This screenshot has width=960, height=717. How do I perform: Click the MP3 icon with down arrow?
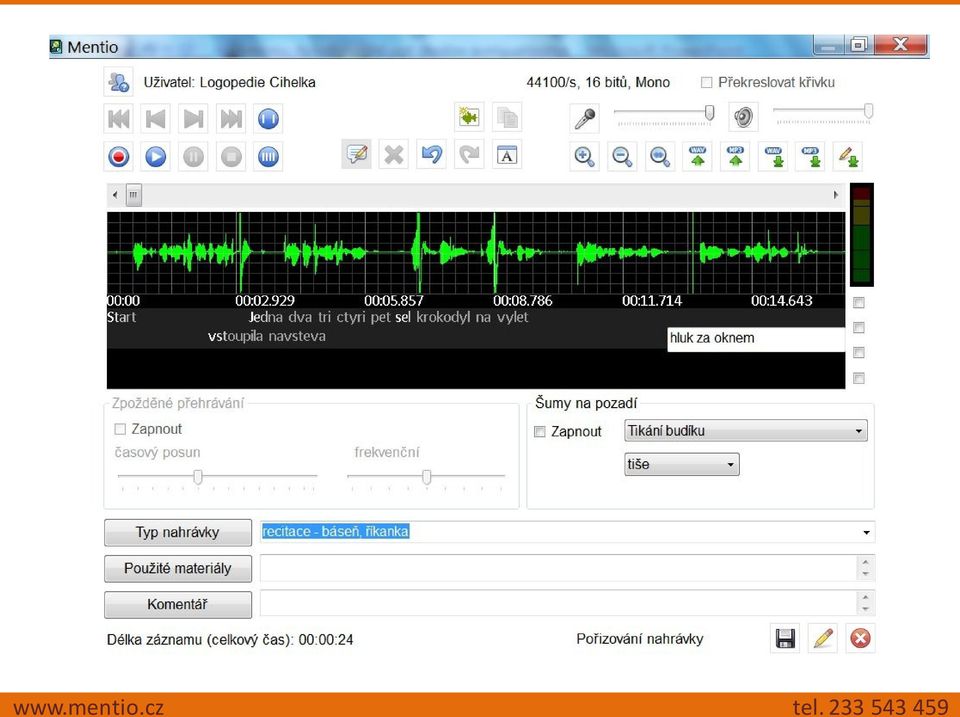coord(811,156)
